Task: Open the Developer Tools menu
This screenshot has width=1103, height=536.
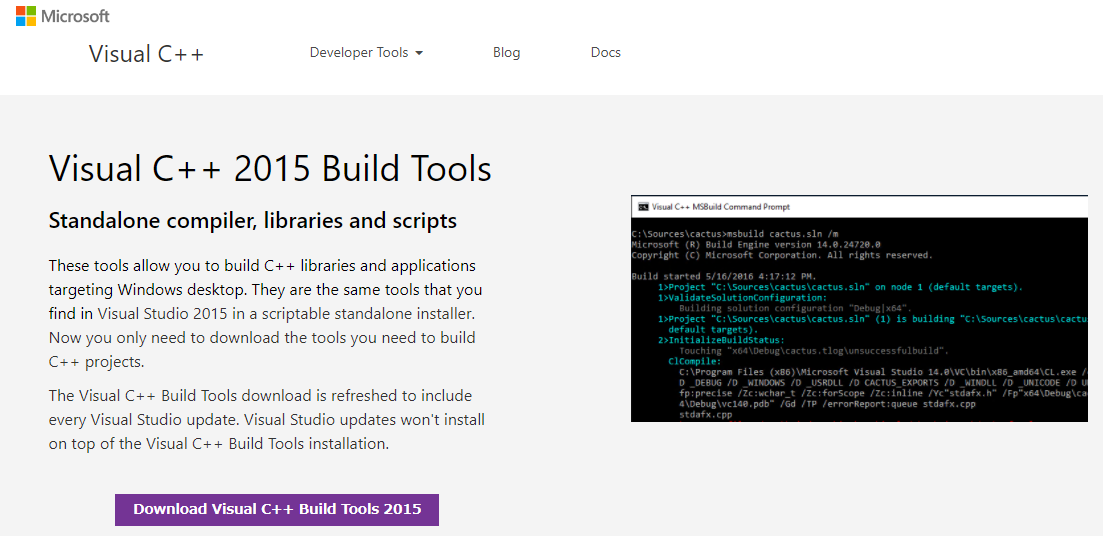Action: [359, 53]
